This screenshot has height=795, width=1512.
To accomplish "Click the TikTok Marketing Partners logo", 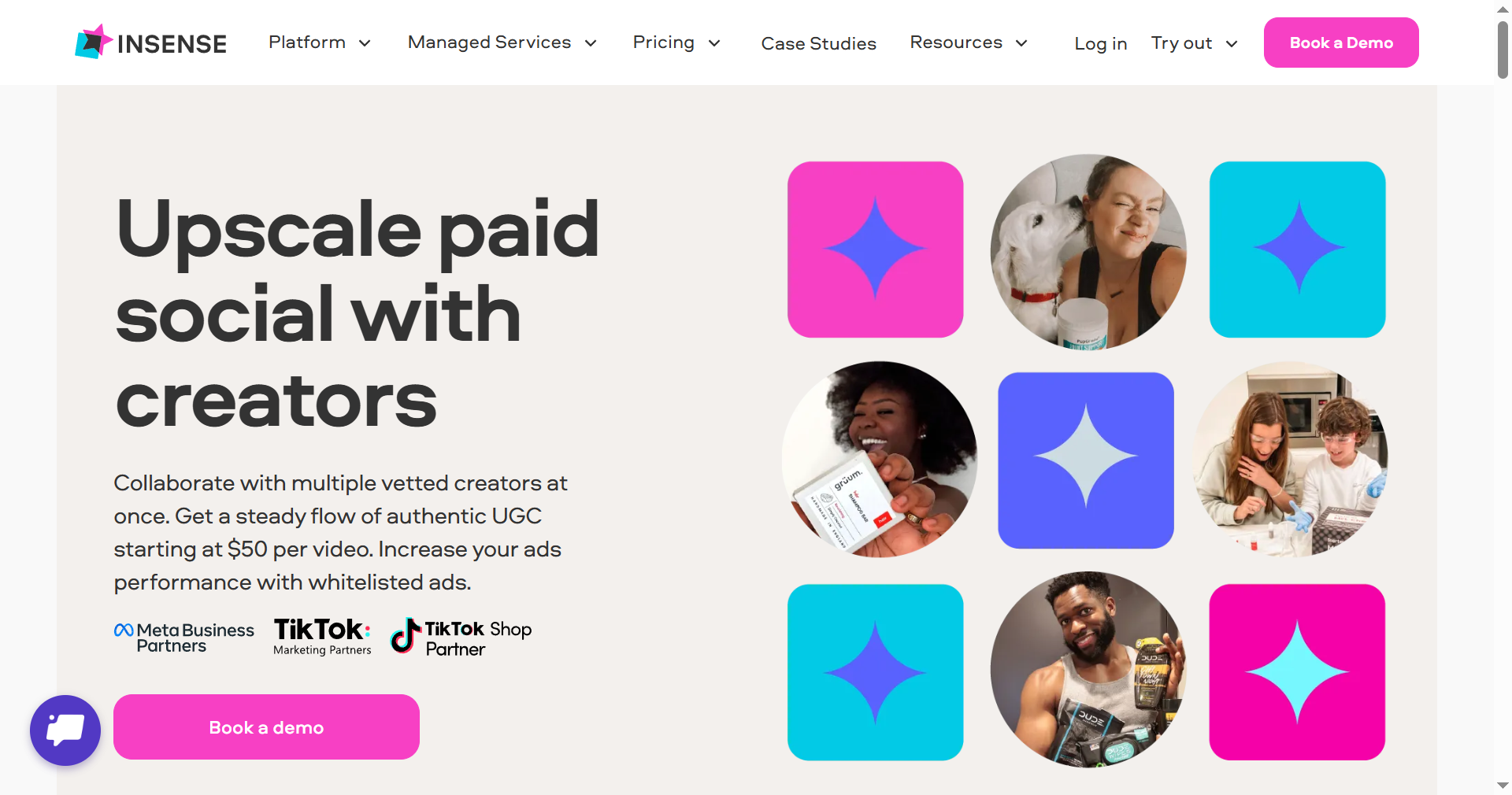I will tap(322, 637).
